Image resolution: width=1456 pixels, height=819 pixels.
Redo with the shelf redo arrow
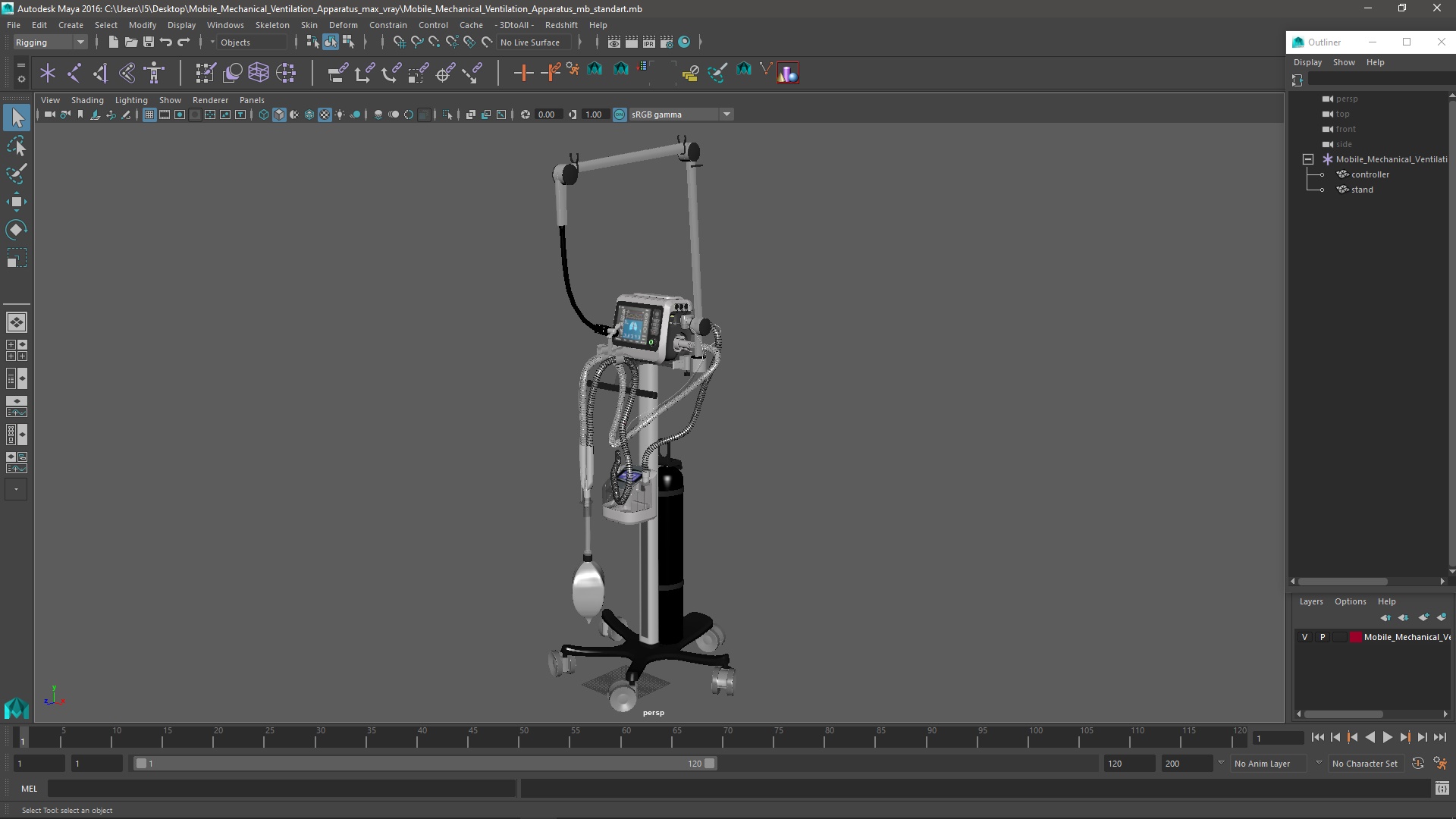click(184, 42)
